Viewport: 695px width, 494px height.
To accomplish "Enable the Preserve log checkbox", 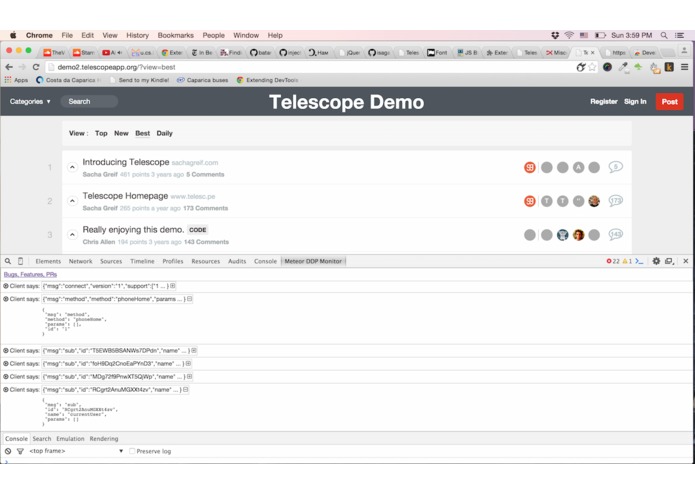I will point(132,451).
